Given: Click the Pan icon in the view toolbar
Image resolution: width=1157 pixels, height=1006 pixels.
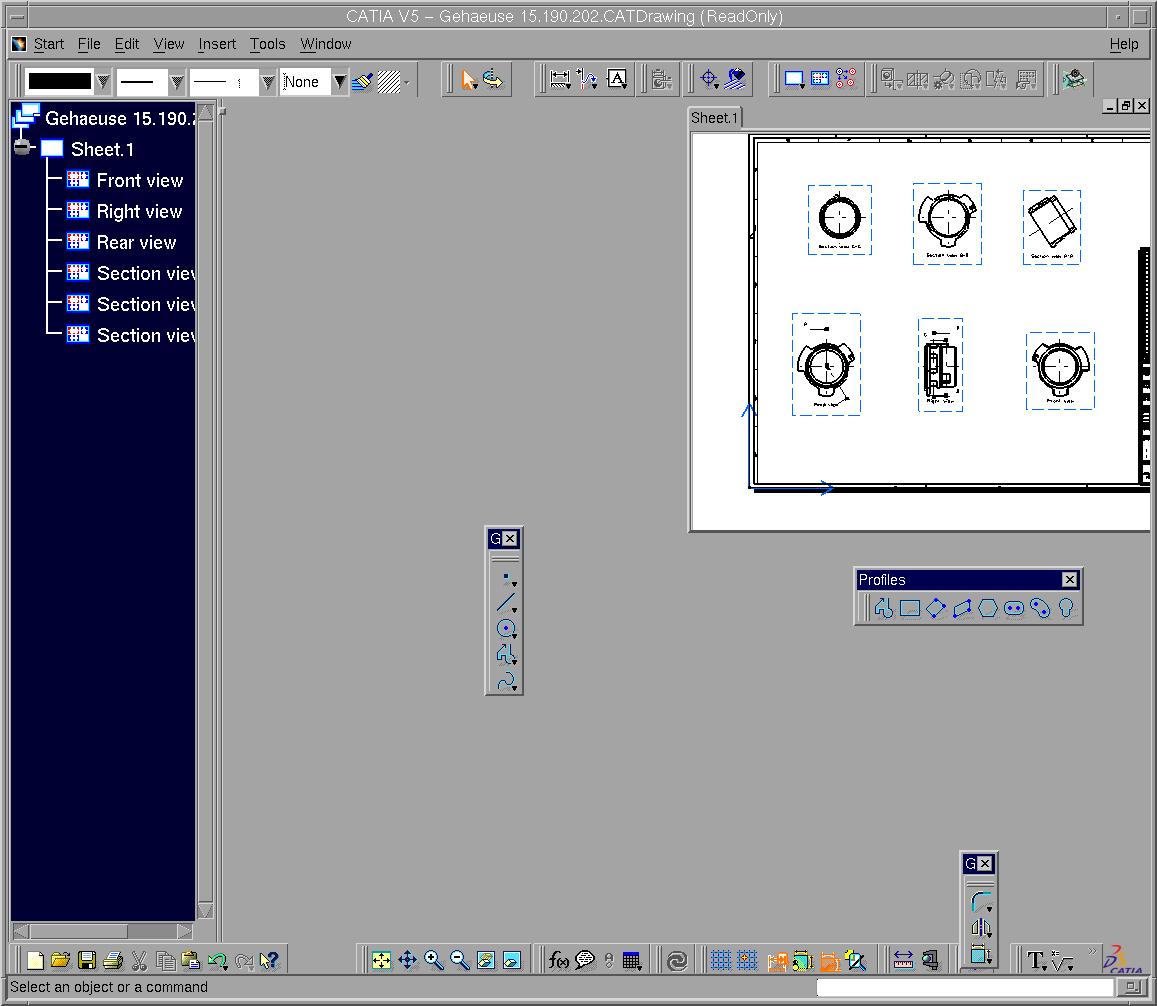Looking at the screenshot, I should click(x=407, y=960).
